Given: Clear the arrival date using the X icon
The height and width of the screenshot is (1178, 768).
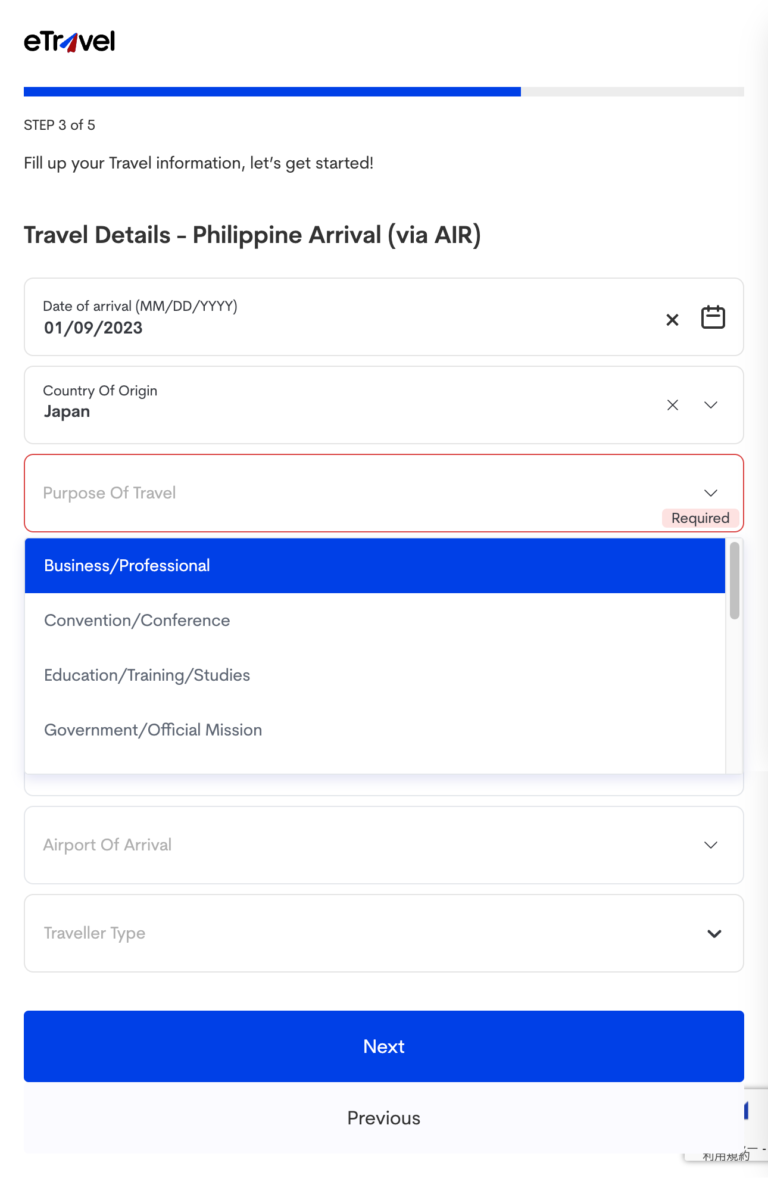Looking at the screenshot, I should click(672, 320).
